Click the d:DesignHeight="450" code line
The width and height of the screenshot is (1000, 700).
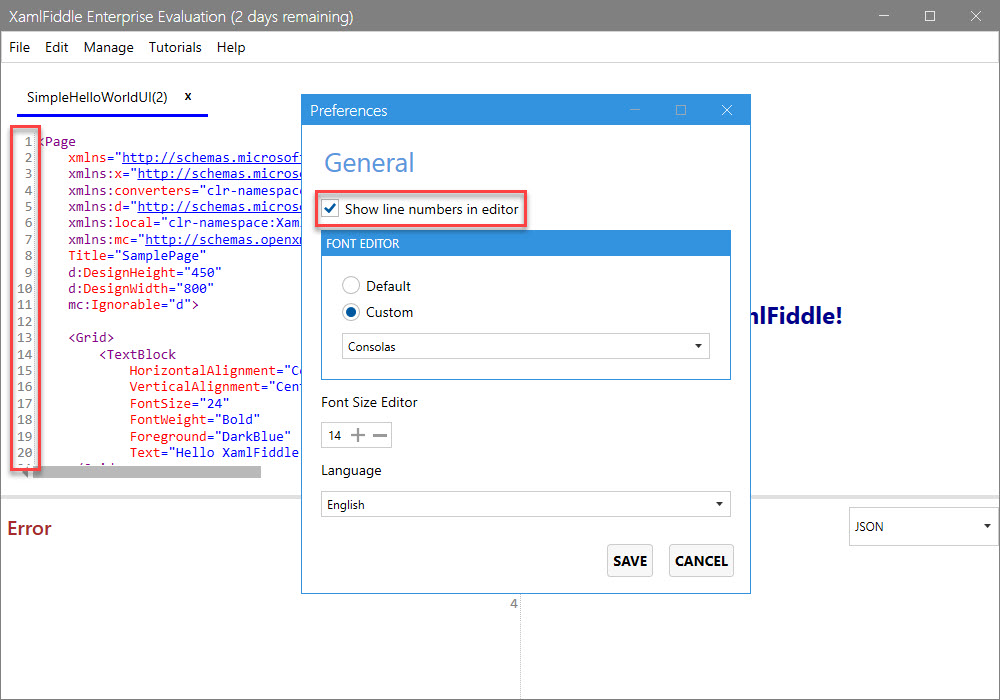[145, 272]
